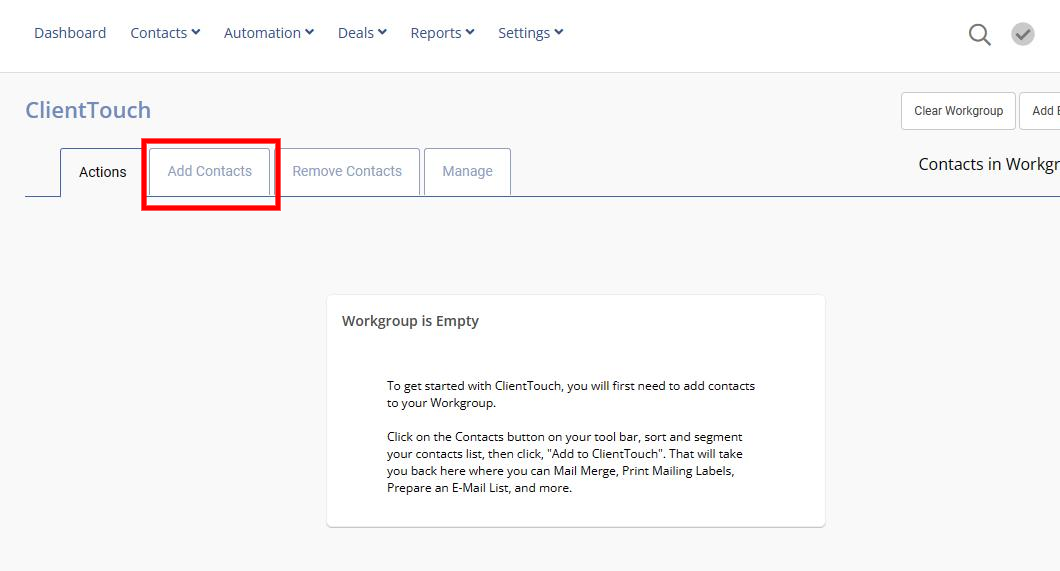Image resolution: width=1060 pixels, height=571 pixels.
Task: Expand the Contacts dropdown menu
Action: click(x=165, y=32)
